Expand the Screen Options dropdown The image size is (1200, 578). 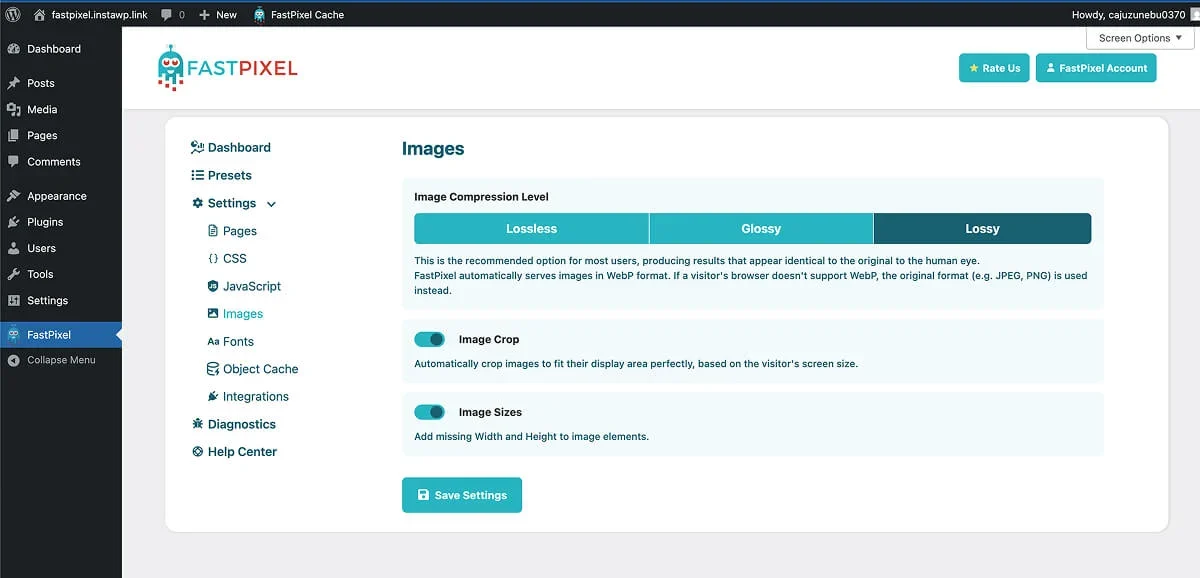[x=1140, y=38]
